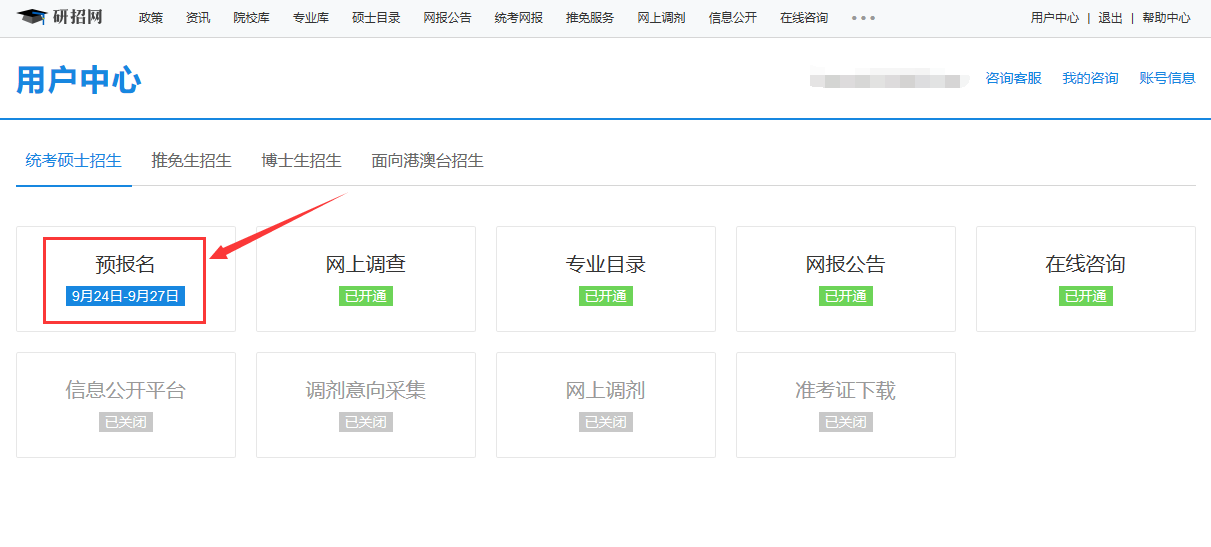Switch to 推免生招生 tab
1211x547 pixels.
191,161
